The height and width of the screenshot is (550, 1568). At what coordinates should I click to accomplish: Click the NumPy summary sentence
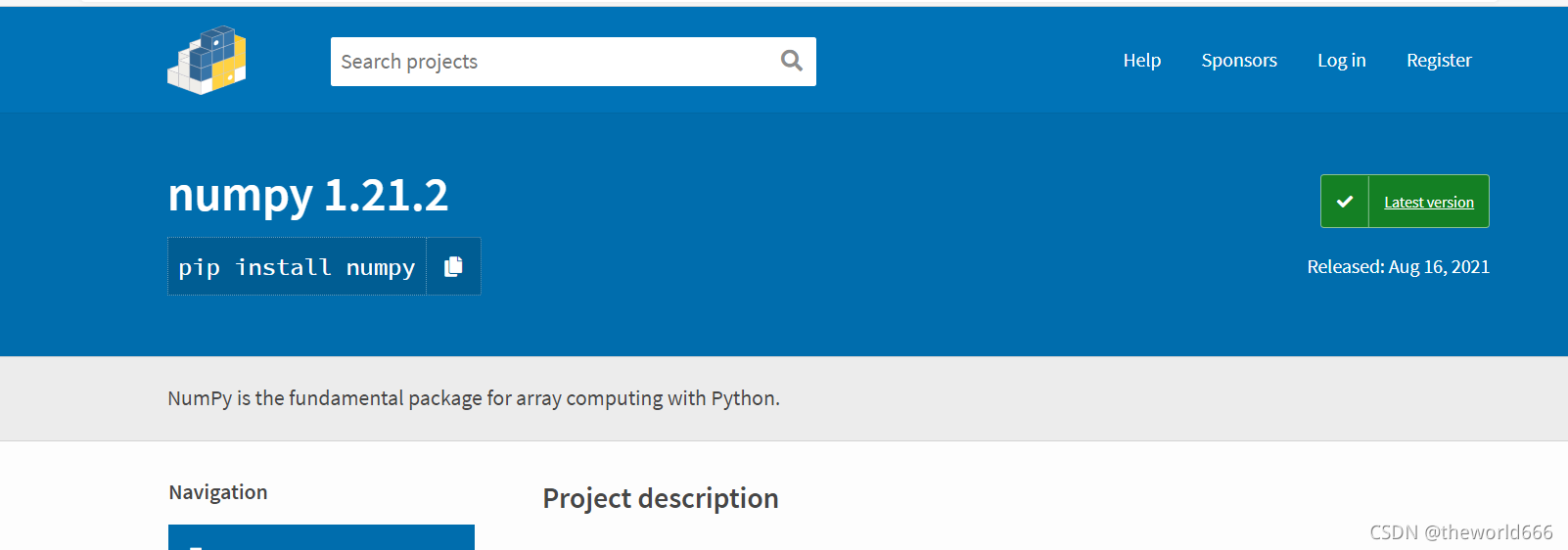[x=474, y=398]
